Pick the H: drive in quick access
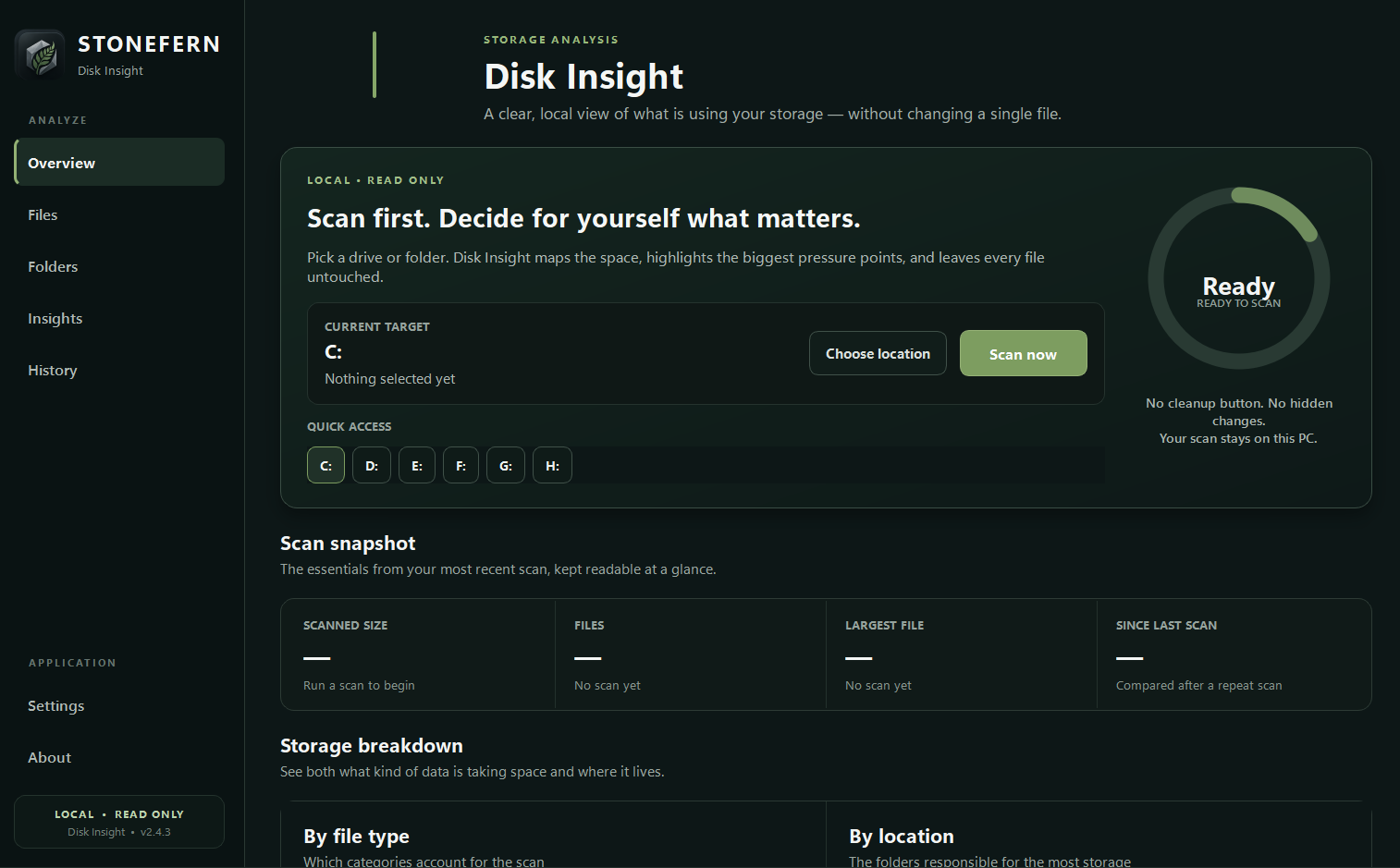The image size is (1400, 868). click(552, 465)
